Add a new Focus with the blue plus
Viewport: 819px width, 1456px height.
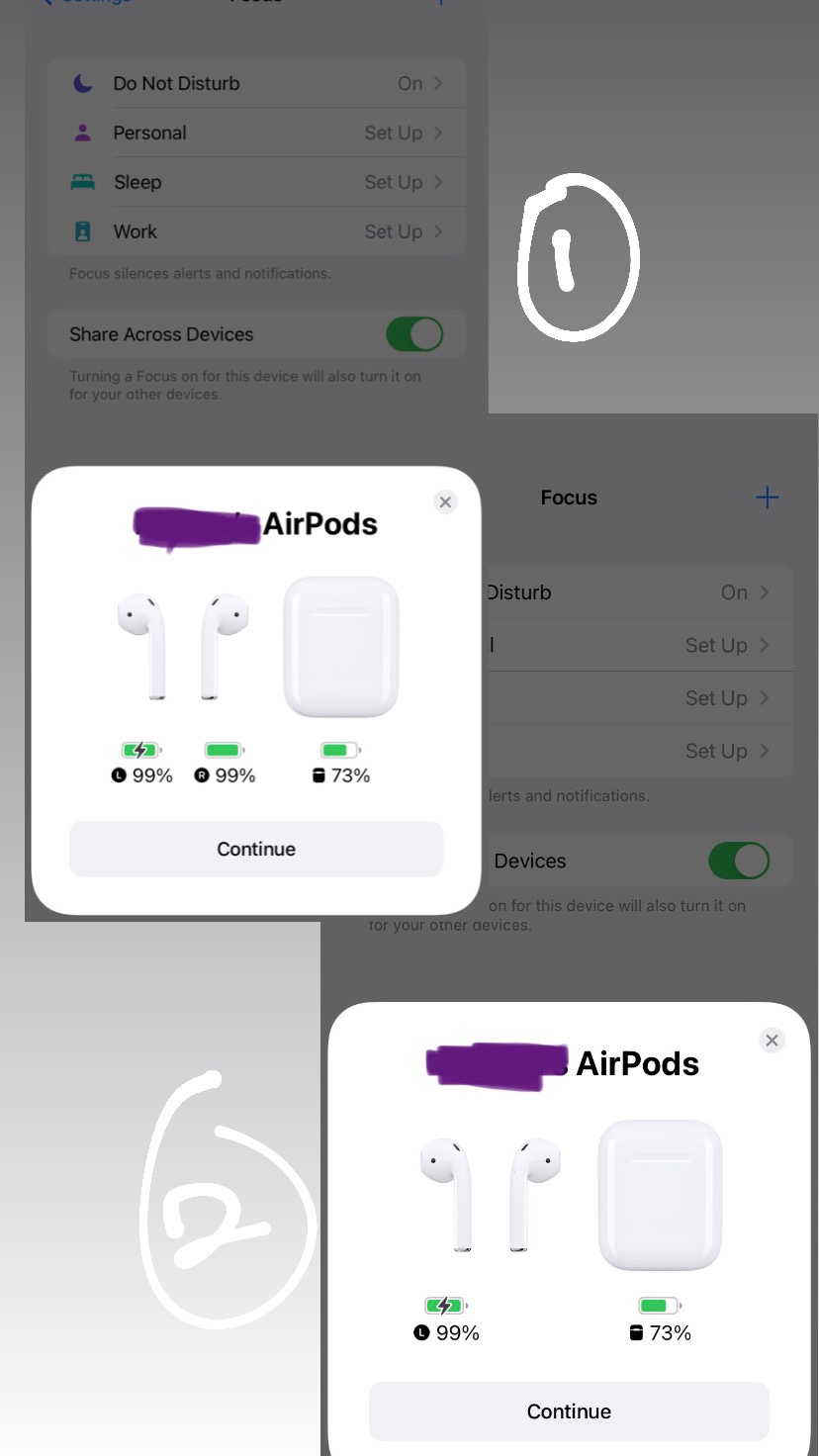(x=767, y=498)
